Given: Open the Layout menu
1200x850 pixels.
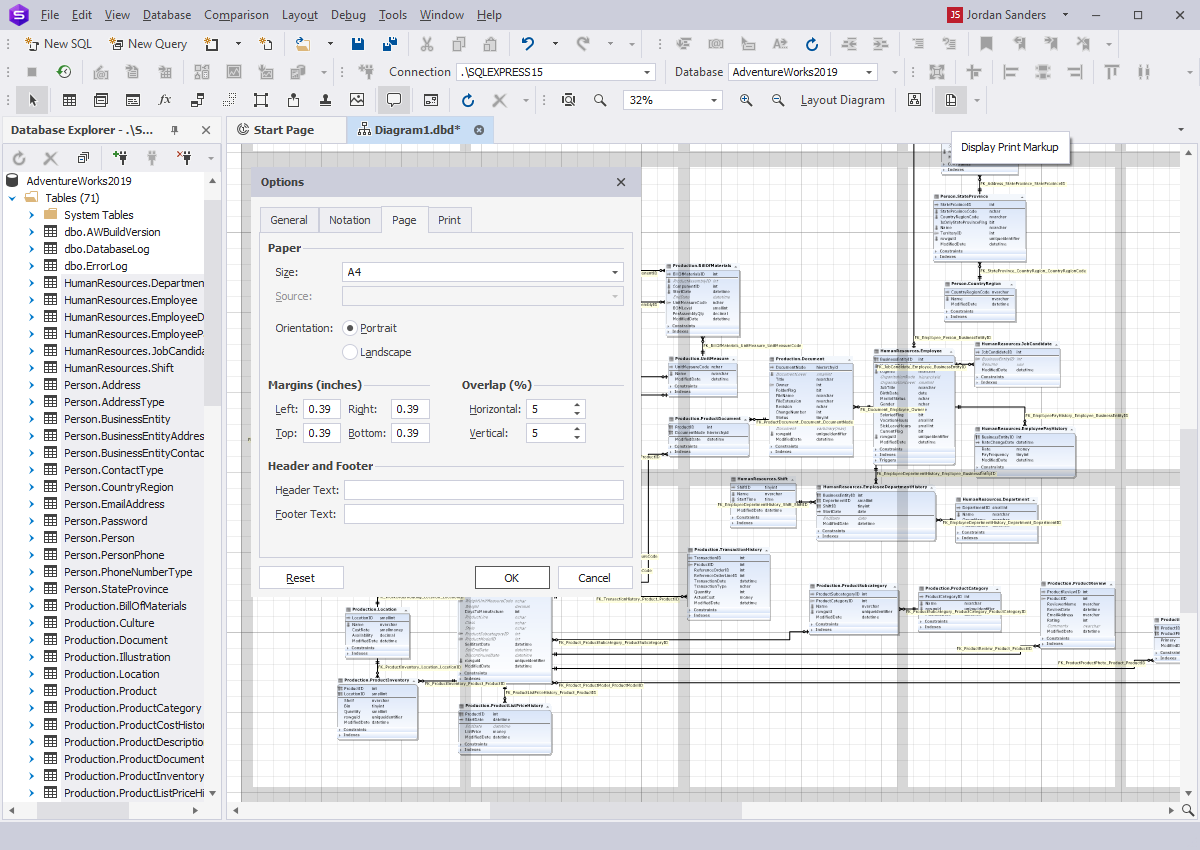Looking at the screenshot, I should point(300,15).
